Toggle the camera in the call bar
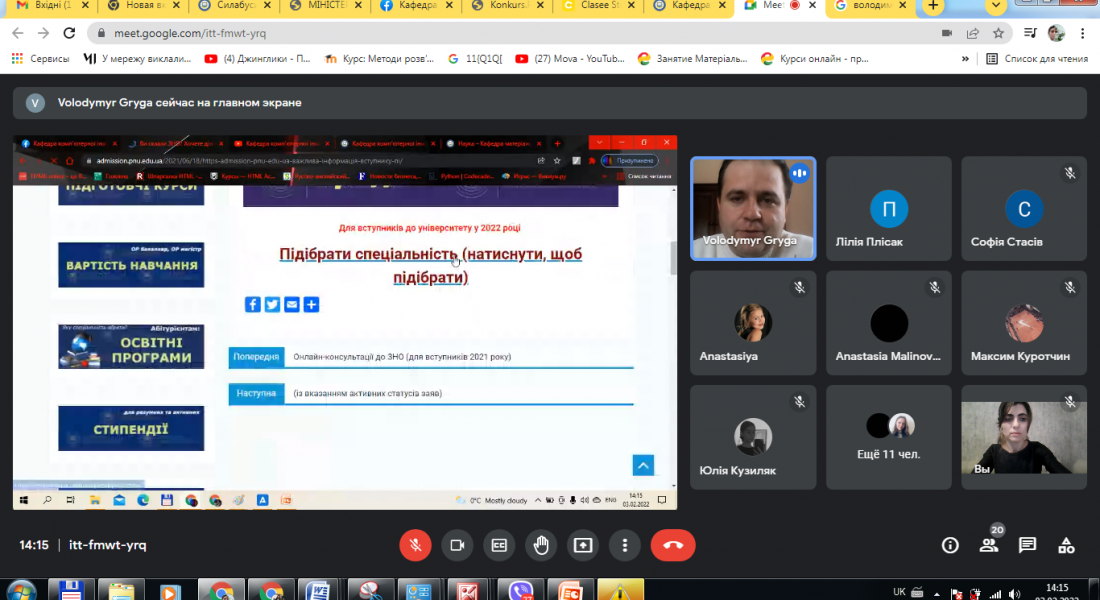The height and width of the screenshot is (600, 1100). click(x=457, y=545)
